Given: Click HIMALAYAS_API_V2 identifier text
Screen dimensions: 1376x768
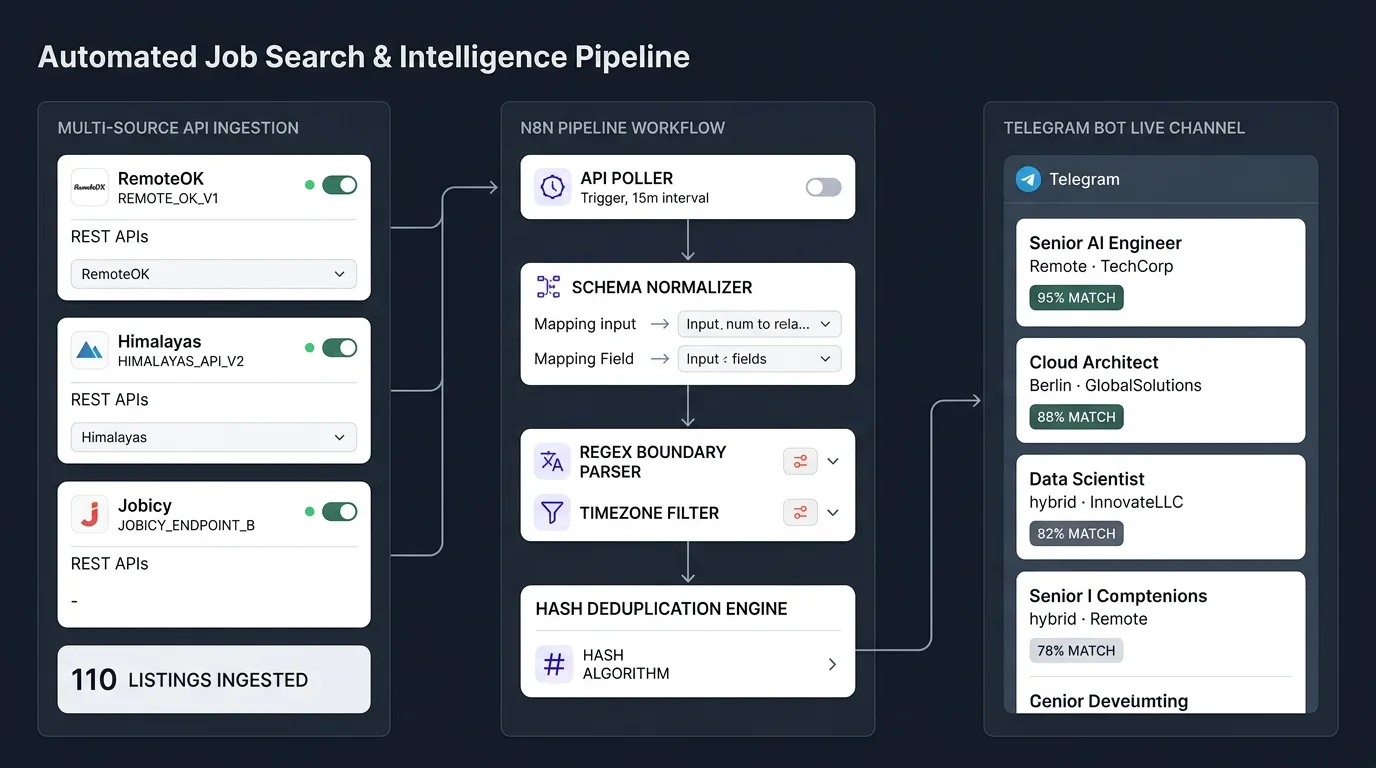Looking at the screenshot, I should tap(181, 362).
